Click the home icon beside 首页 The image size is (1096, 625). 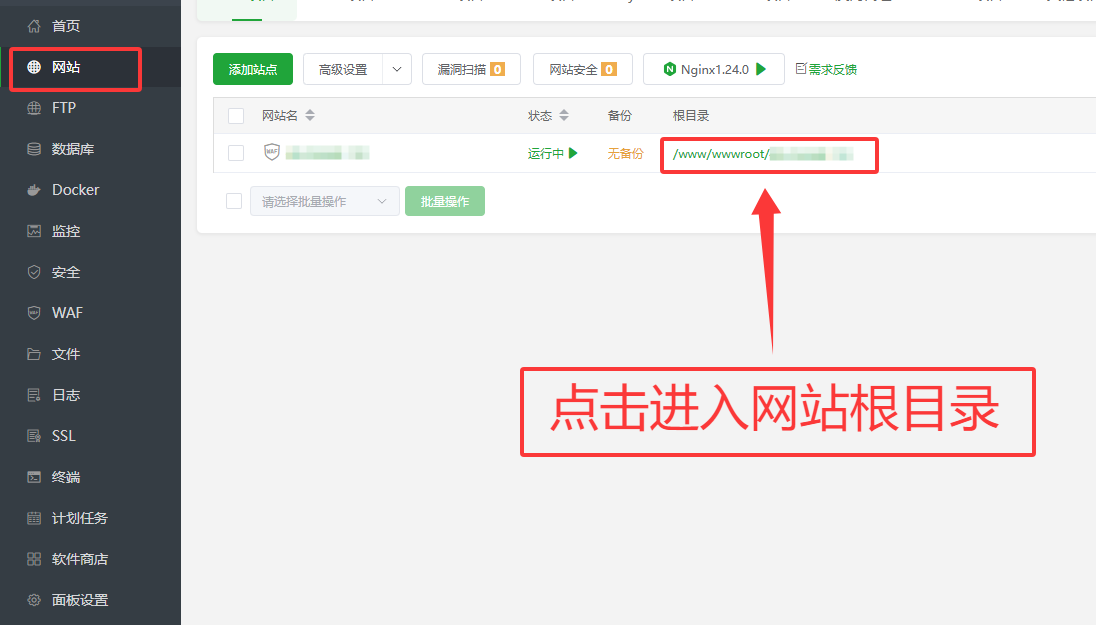tap(34, 26)
